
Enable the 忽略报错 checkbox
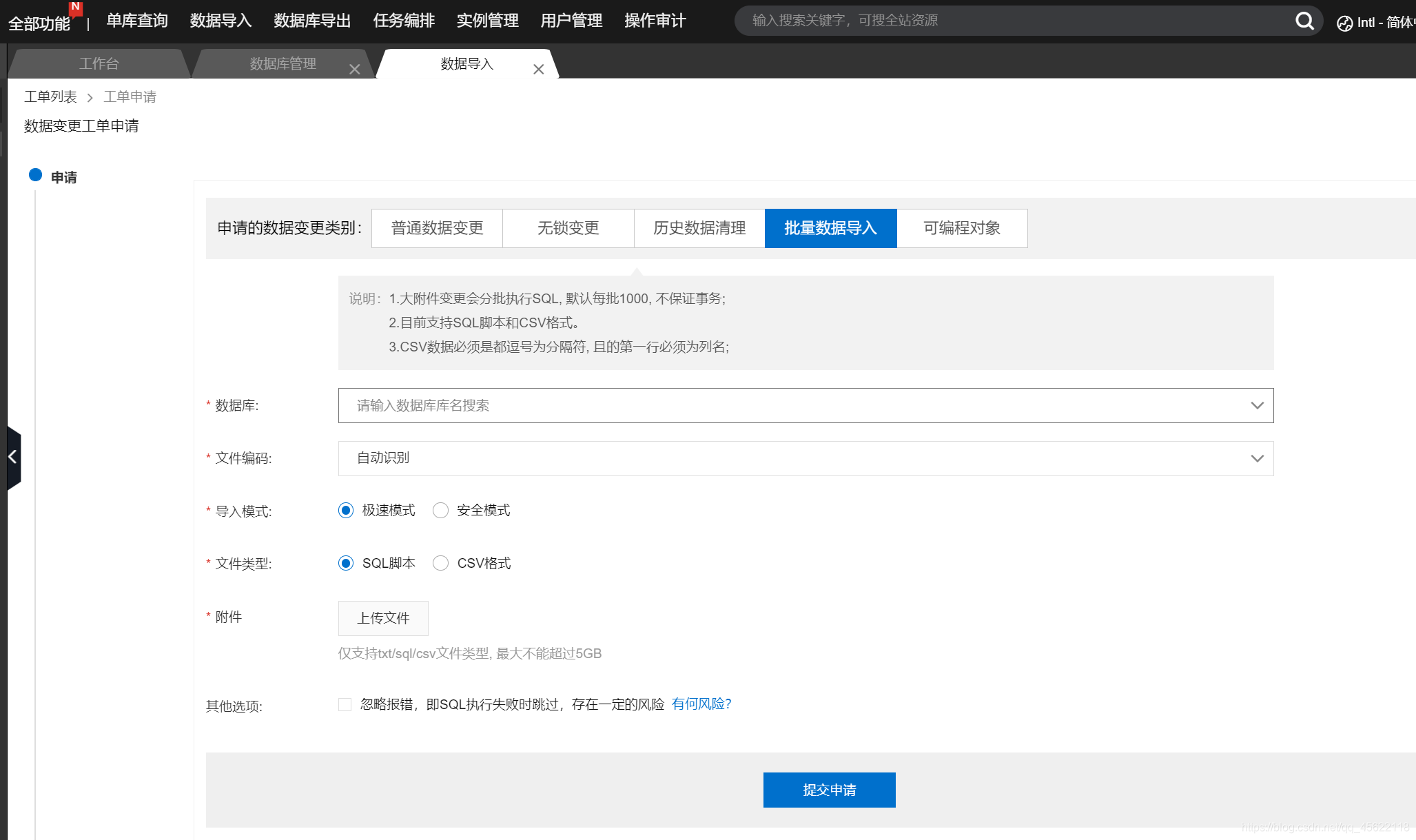pos(345,704)
